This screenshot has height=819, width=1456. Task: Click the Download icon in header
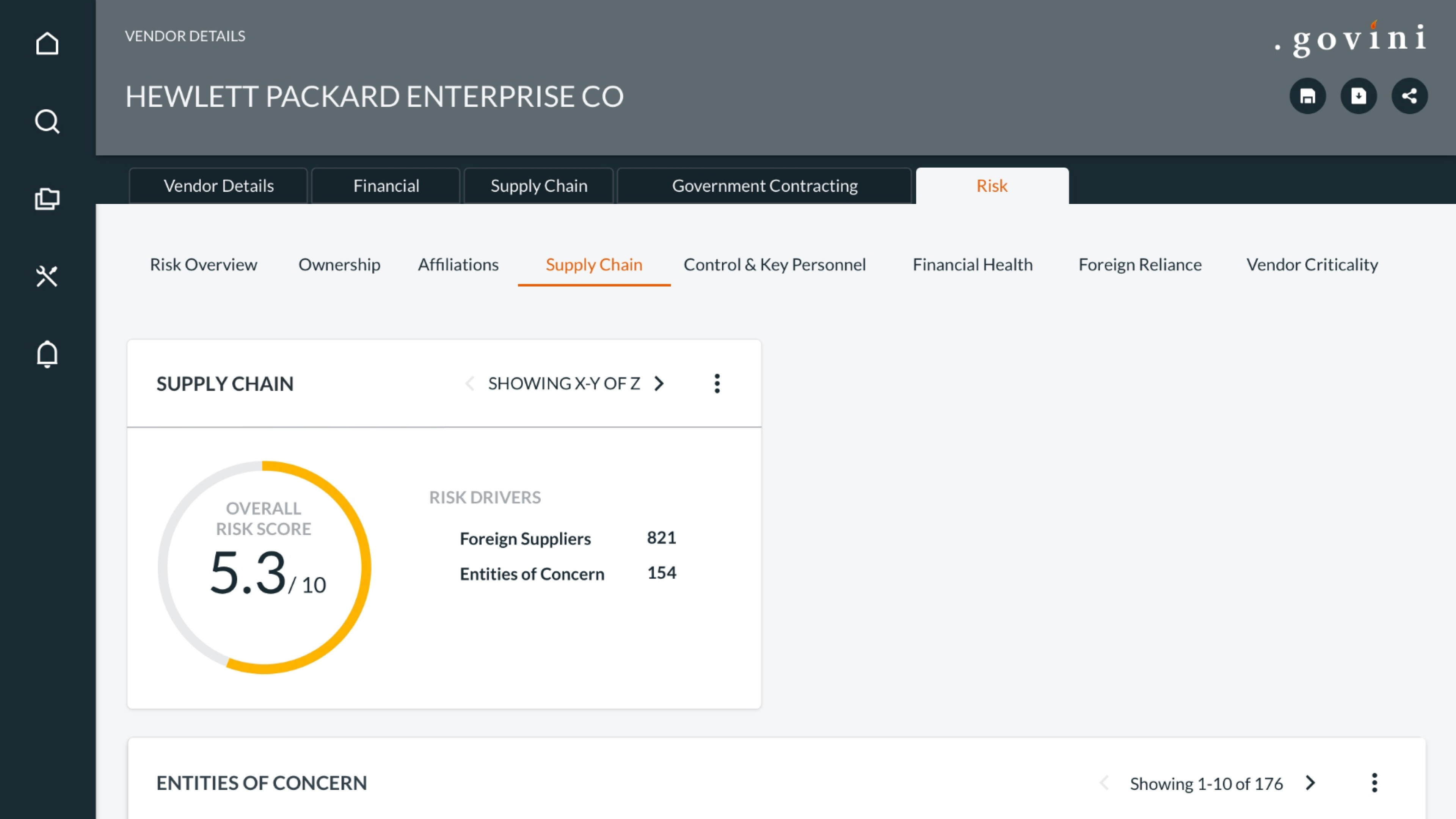(1358, 96)
